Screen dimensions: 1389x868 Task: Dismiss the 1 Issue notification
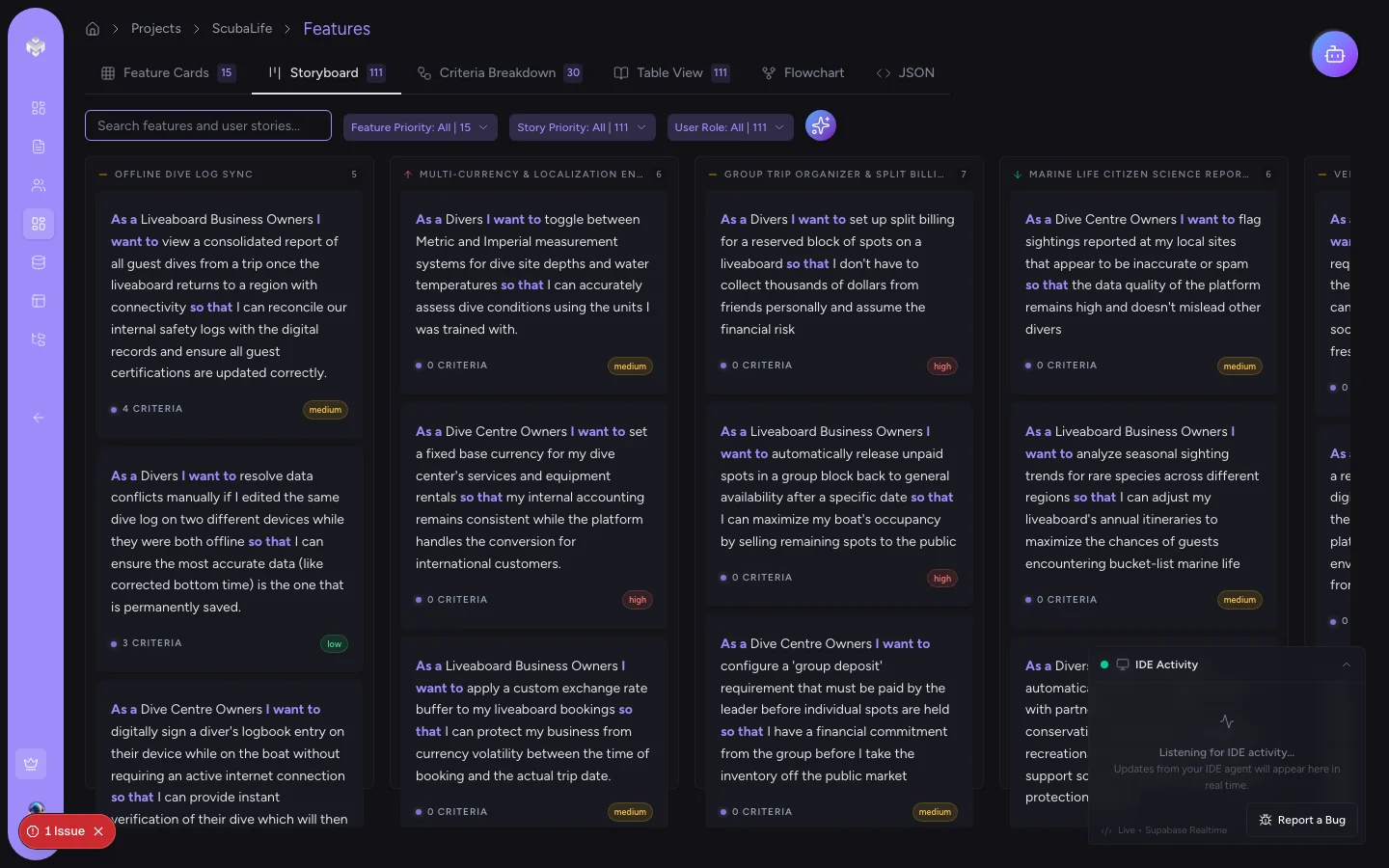coord(98,831)
